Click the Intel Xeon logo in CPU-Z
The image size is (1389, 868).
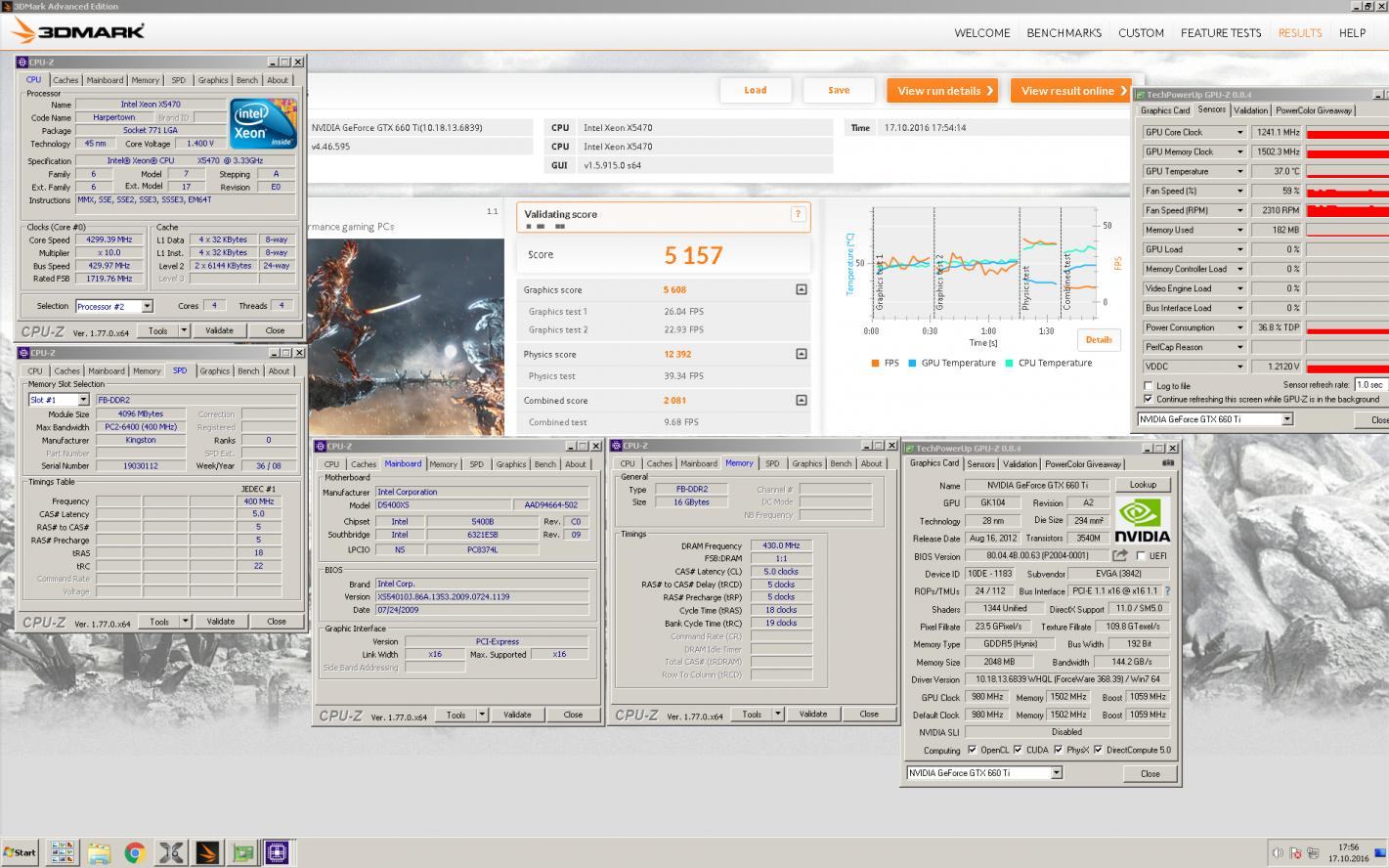pyautogui.click(x=263, y=123)
